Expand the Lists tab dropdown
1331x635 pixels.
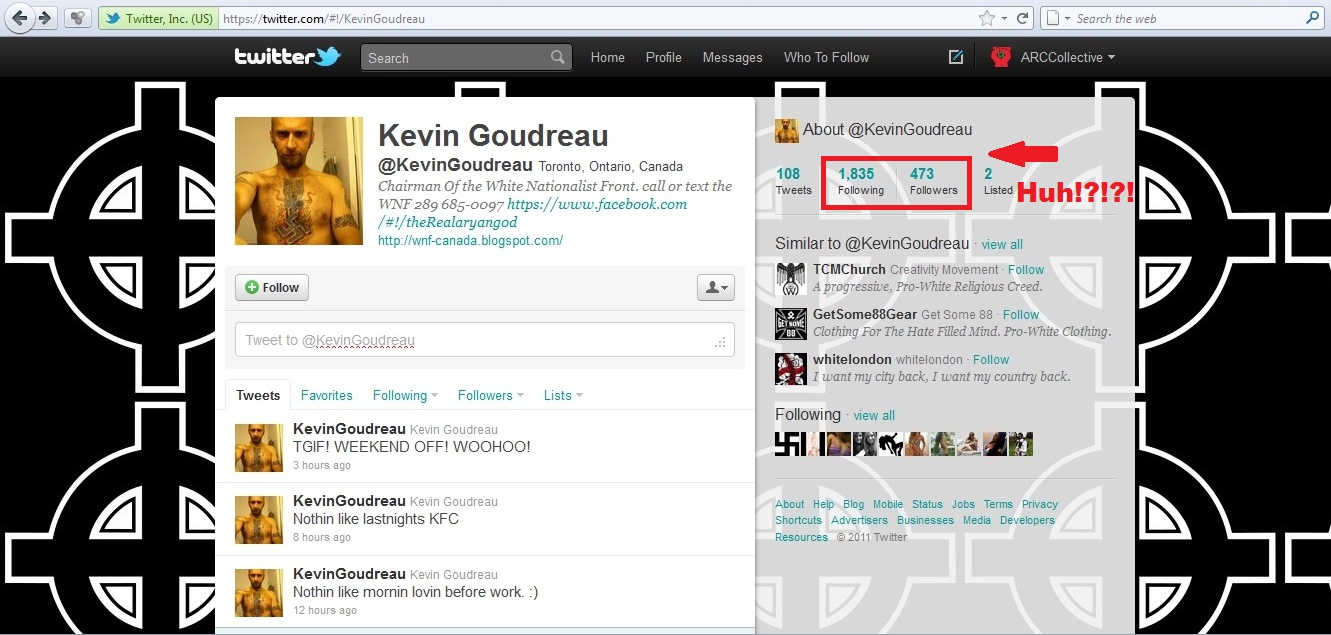(x=579, y=396)
